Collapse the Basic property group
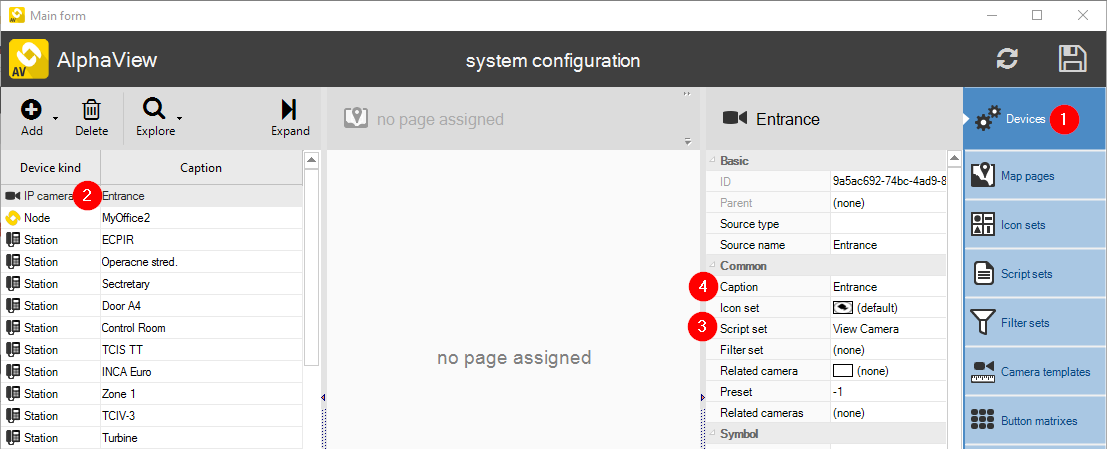Screen dimensions: 1107x449 [x=711, y=161]
